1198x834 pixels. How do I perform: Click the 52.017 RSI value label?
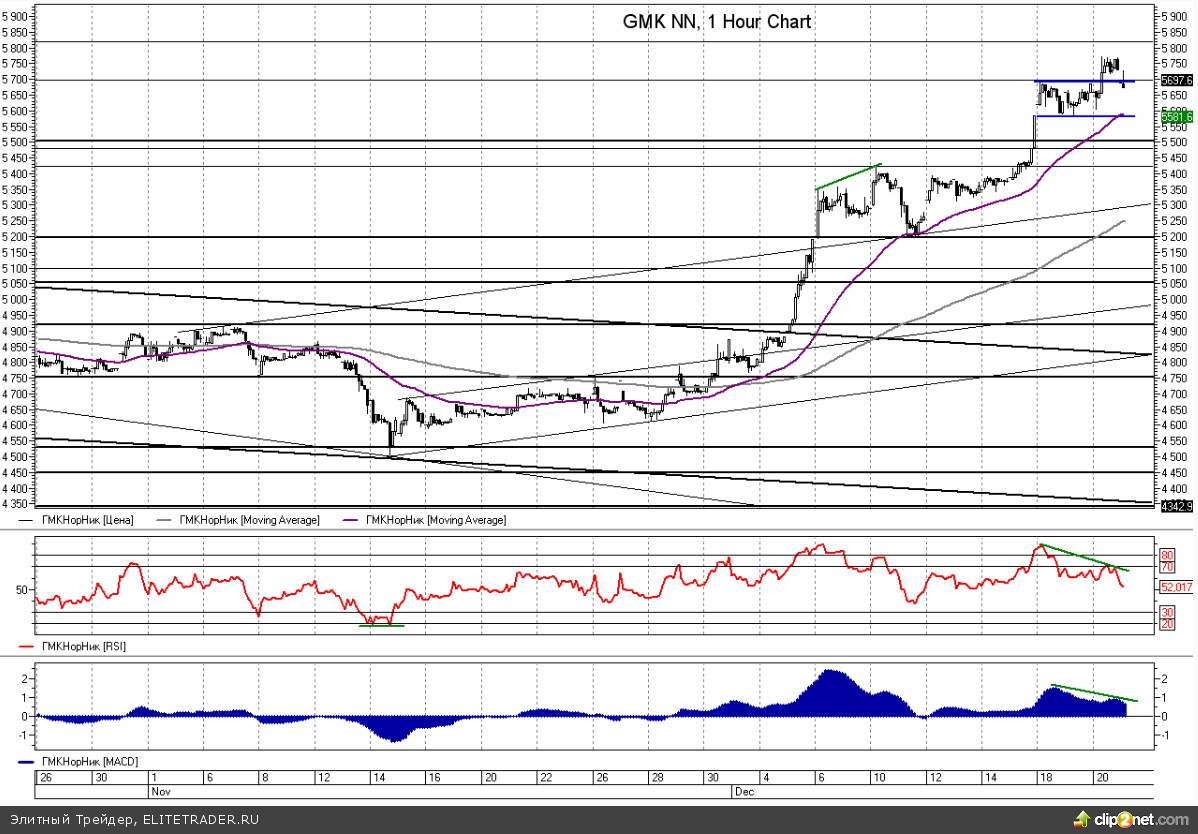pos(1177,587)
